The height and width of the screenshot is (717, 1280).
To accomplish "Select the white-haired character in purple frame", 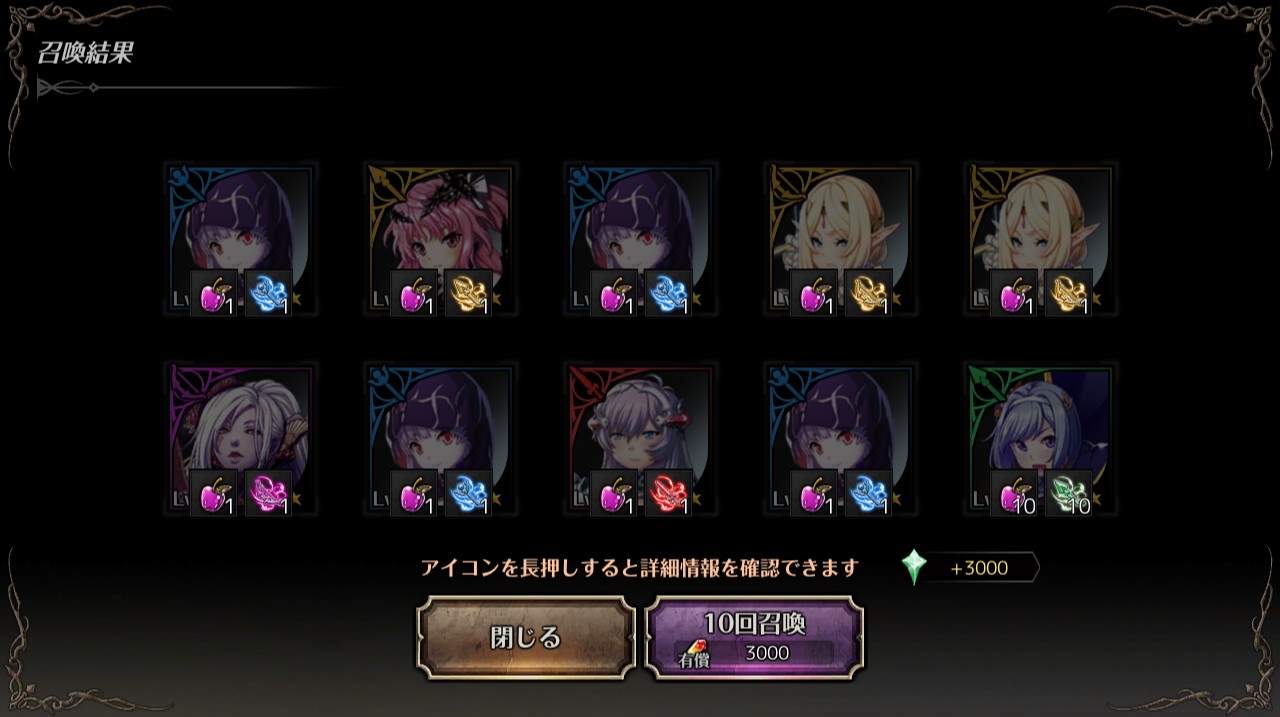I will point(240,440).
